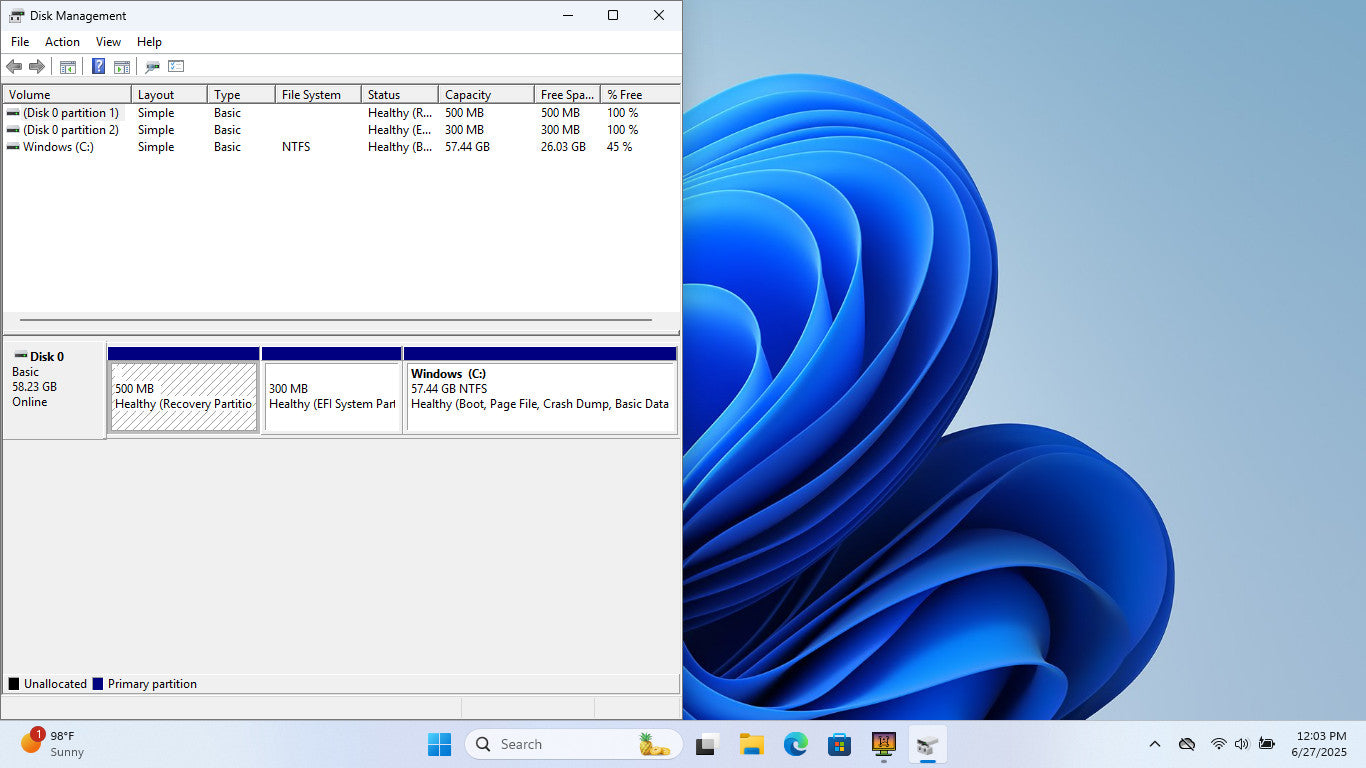Click the OneDrive cloud tray icon
Viewport: 1366px width, 768px height.
tap(1187, 744)
